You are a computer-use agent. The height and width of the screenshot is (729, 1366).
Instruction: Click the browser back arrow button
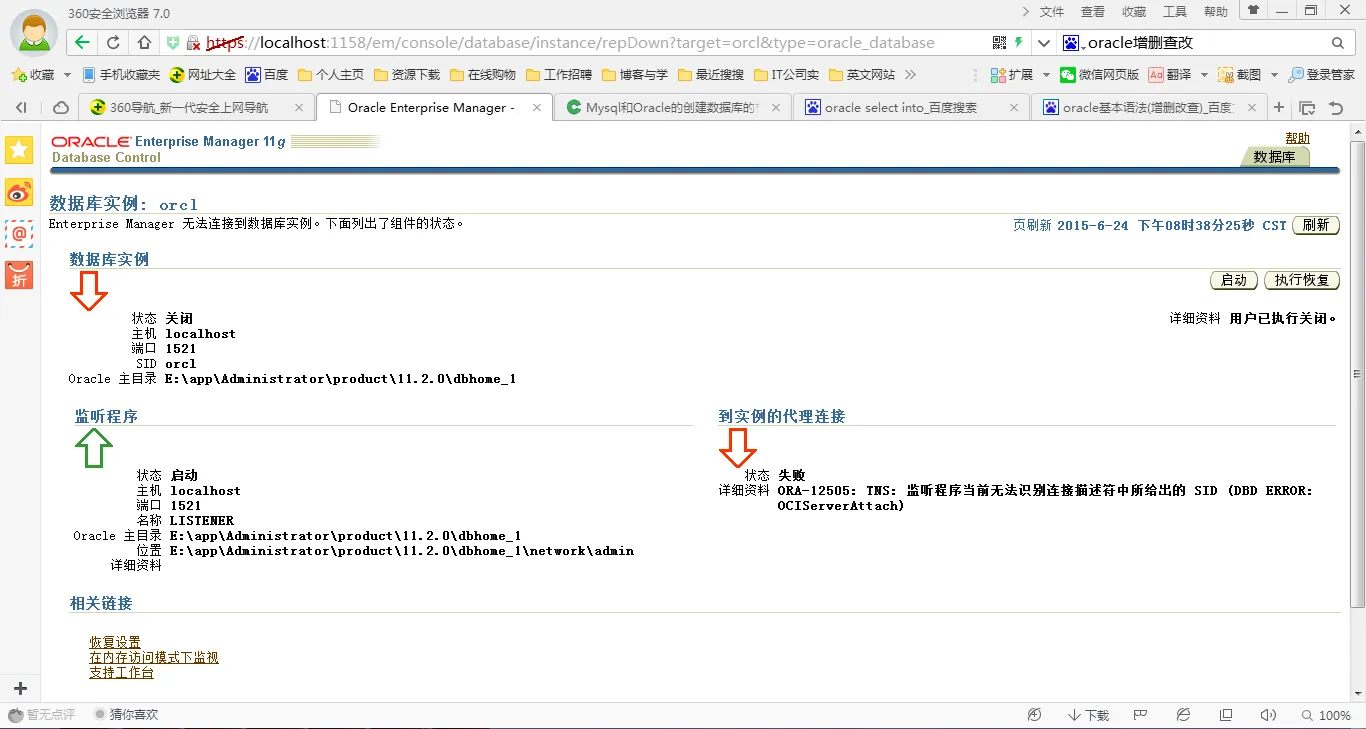click(82, 43)
